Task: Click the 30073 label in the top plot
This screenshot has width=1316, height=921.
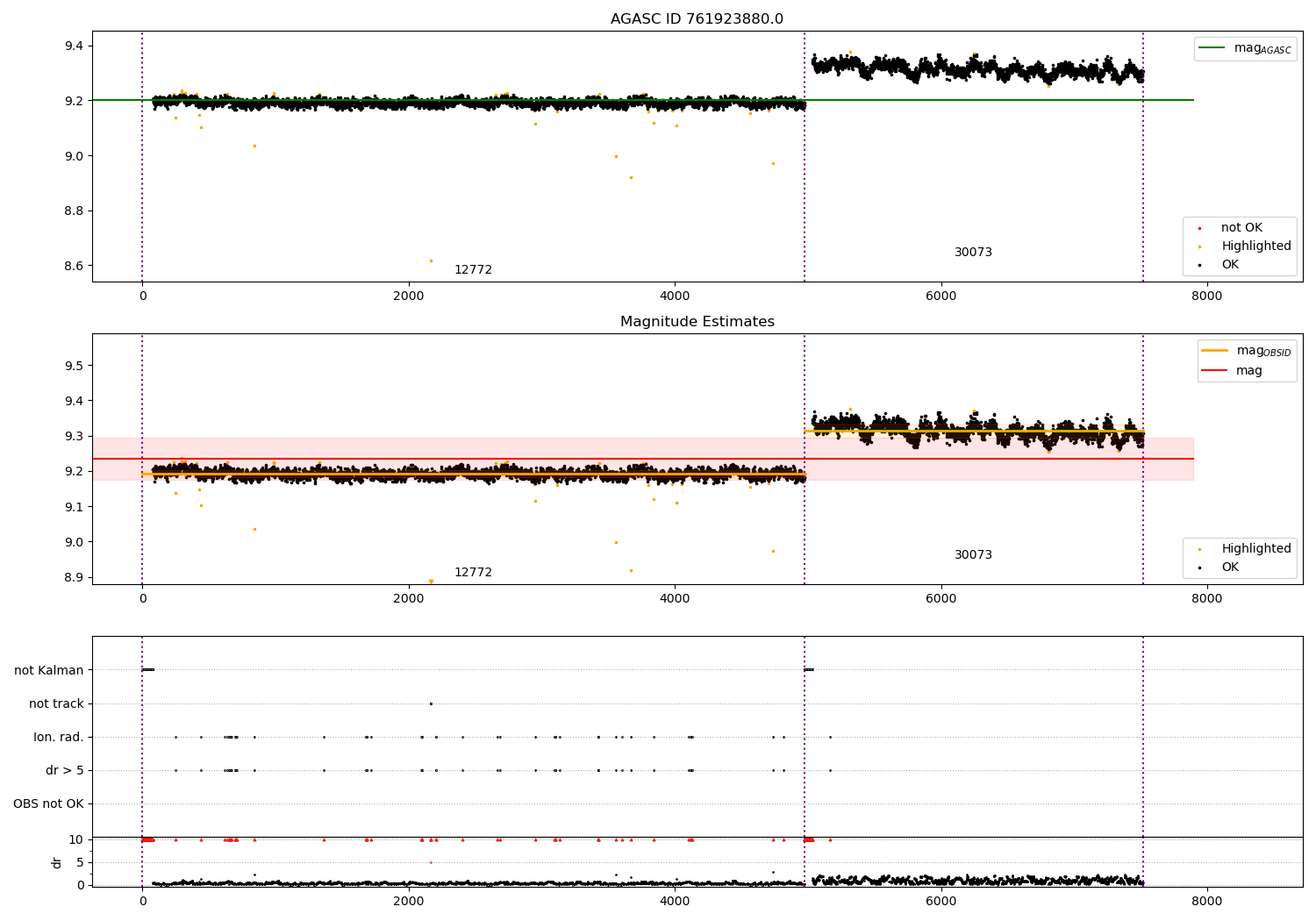Action: coord(973,253)
